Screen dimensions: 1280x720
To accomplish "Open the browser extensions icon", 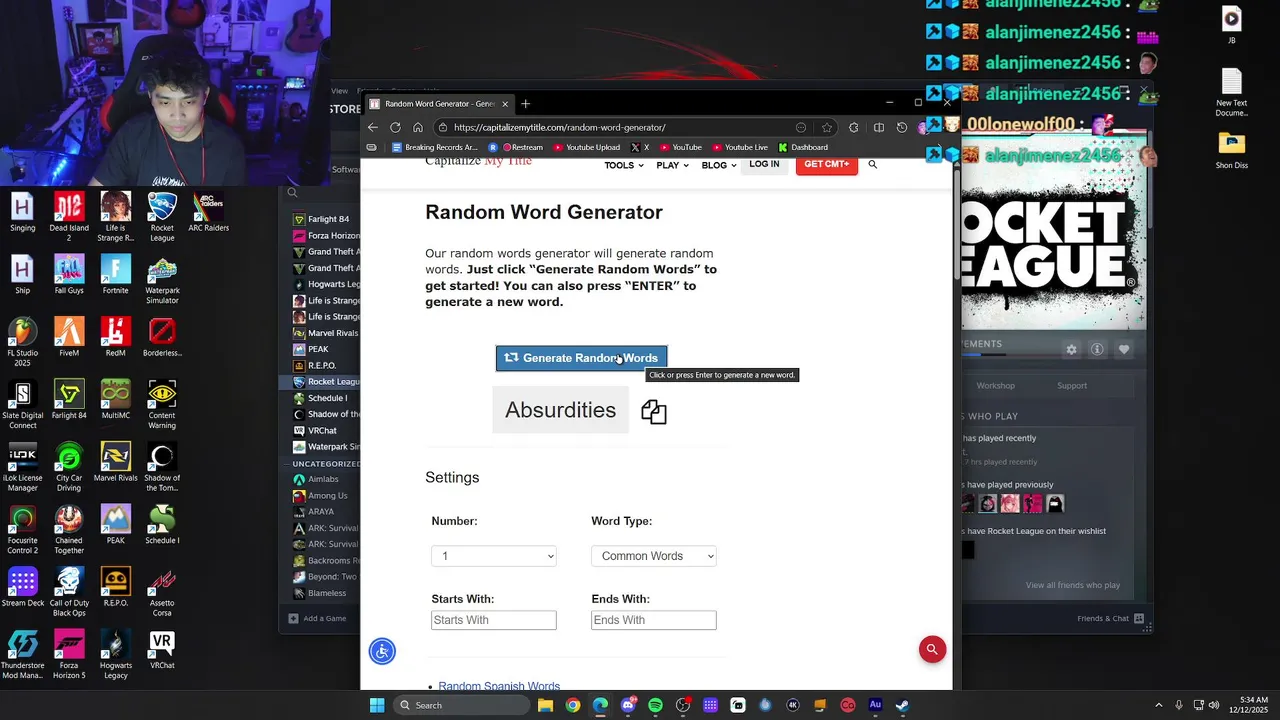I will (x=853, y=127).
